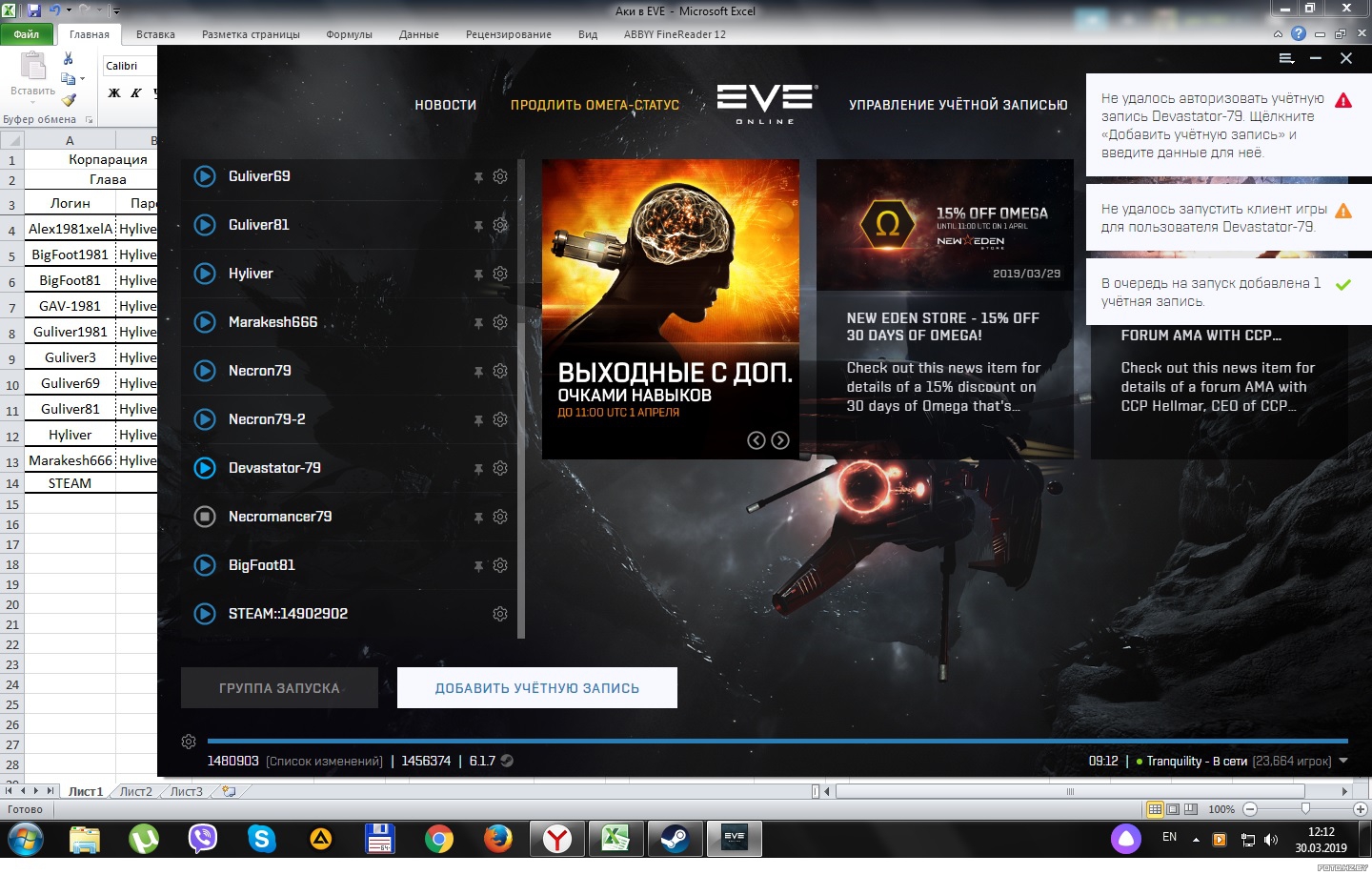
Task: Open Steam from the Windows taskbar
Action: tap(676, 839)
